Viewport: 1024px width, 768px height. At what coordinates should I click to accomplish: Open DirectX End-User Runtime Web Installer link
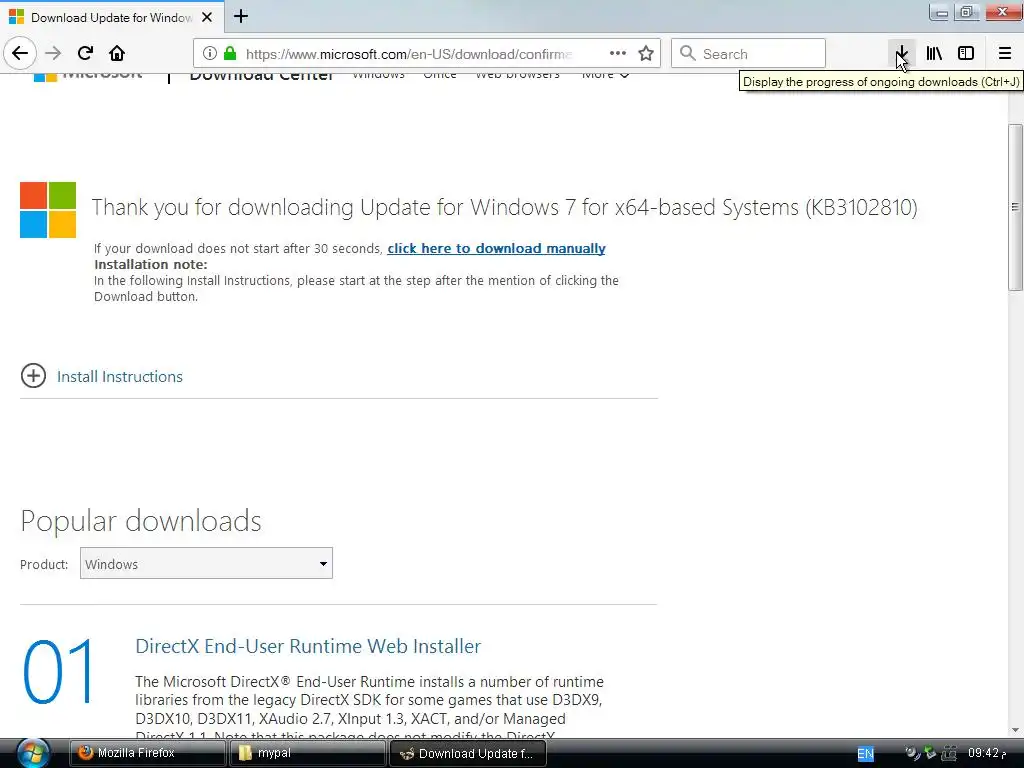(x=308, y=646)
